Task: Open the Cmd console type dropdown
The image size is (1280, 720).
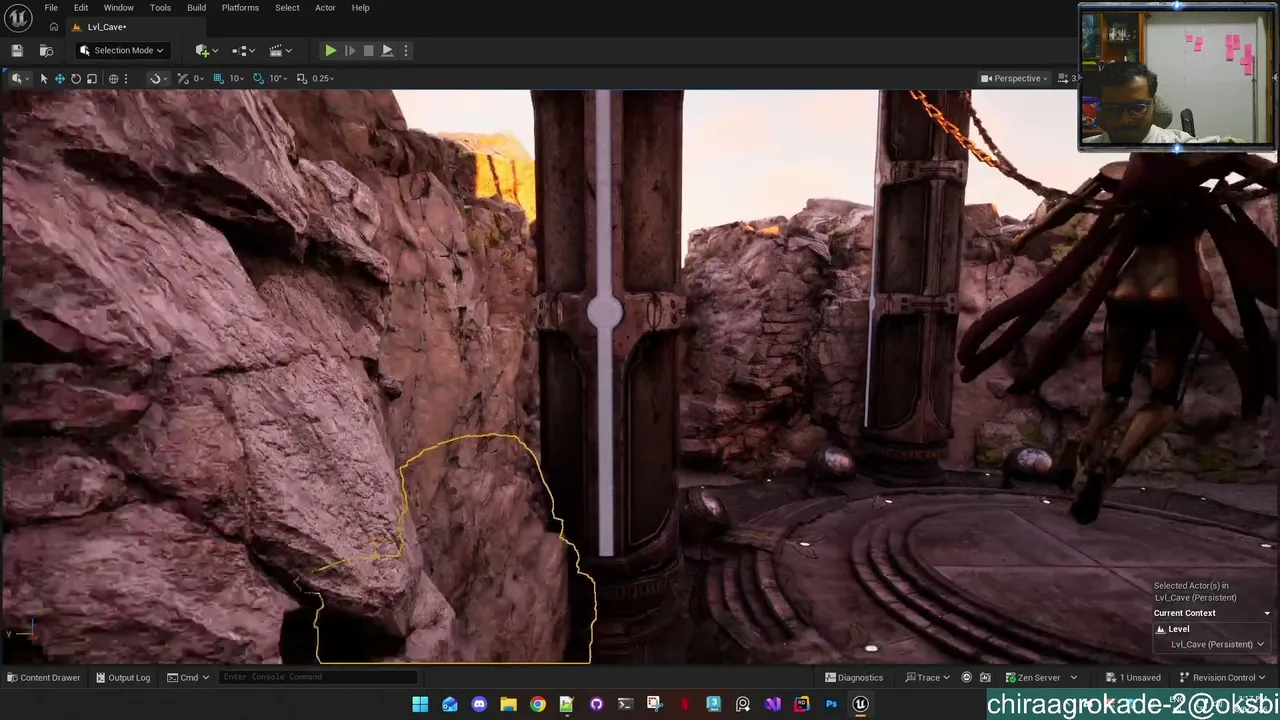Action: click(188, 677)
